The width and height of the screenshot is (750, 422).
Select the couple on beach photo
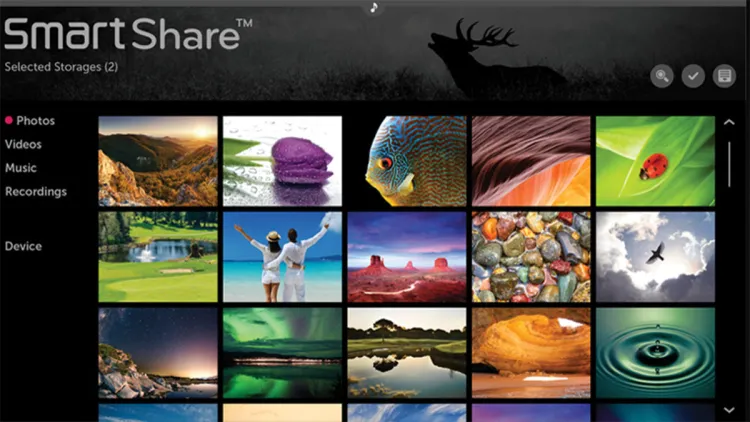[x=282, y=256]
